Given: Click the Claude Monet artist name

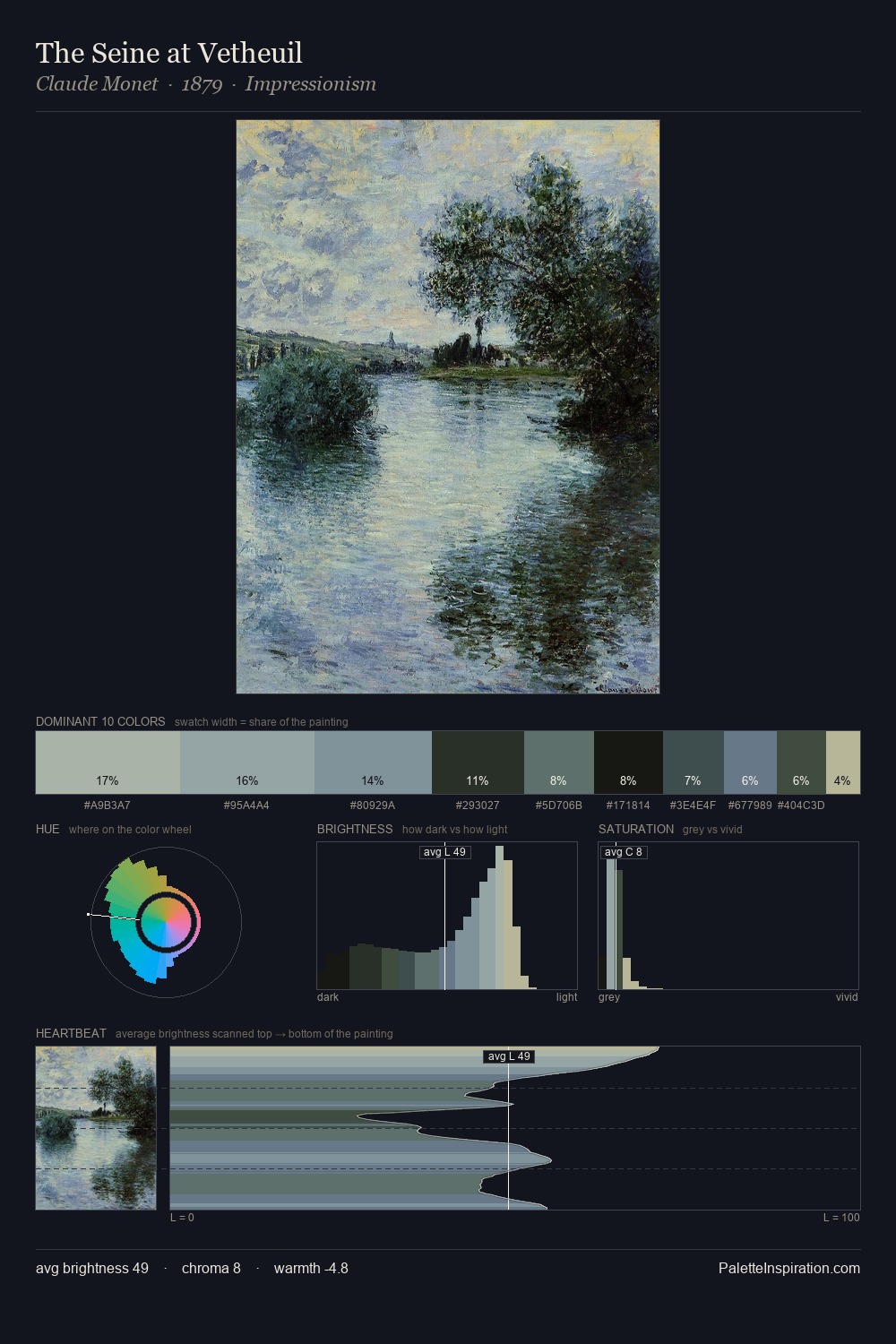Looking at the screenshot, I should pyautogui.click(x=97, y=84).
